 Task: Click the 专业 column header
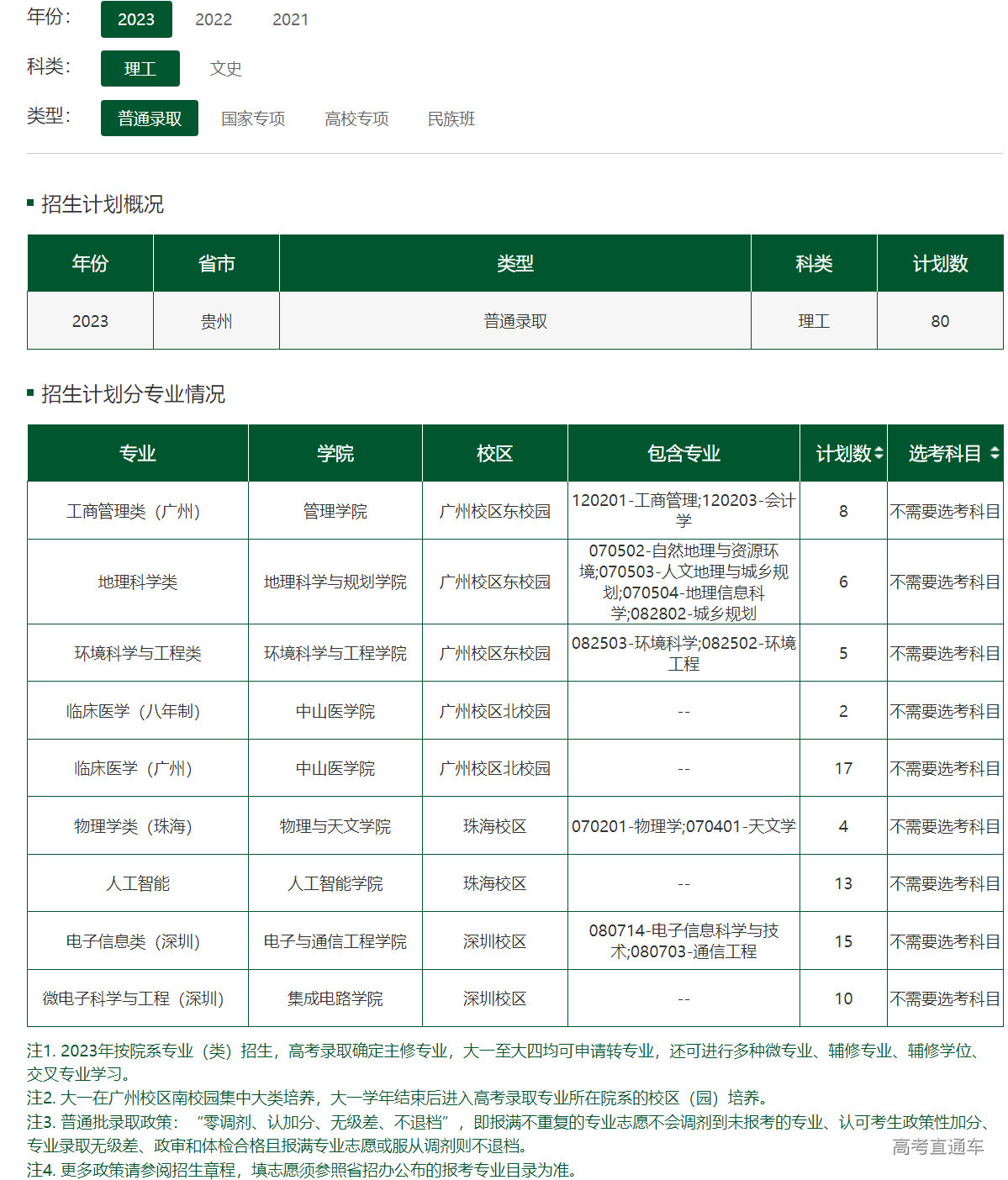coord(138,454)
